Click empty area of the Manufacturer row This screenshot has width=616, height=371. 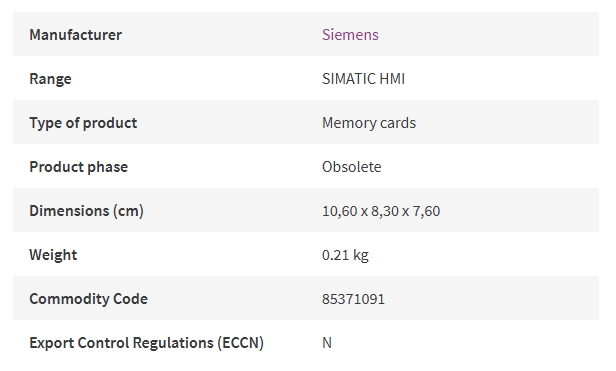(x=491, y=34)
